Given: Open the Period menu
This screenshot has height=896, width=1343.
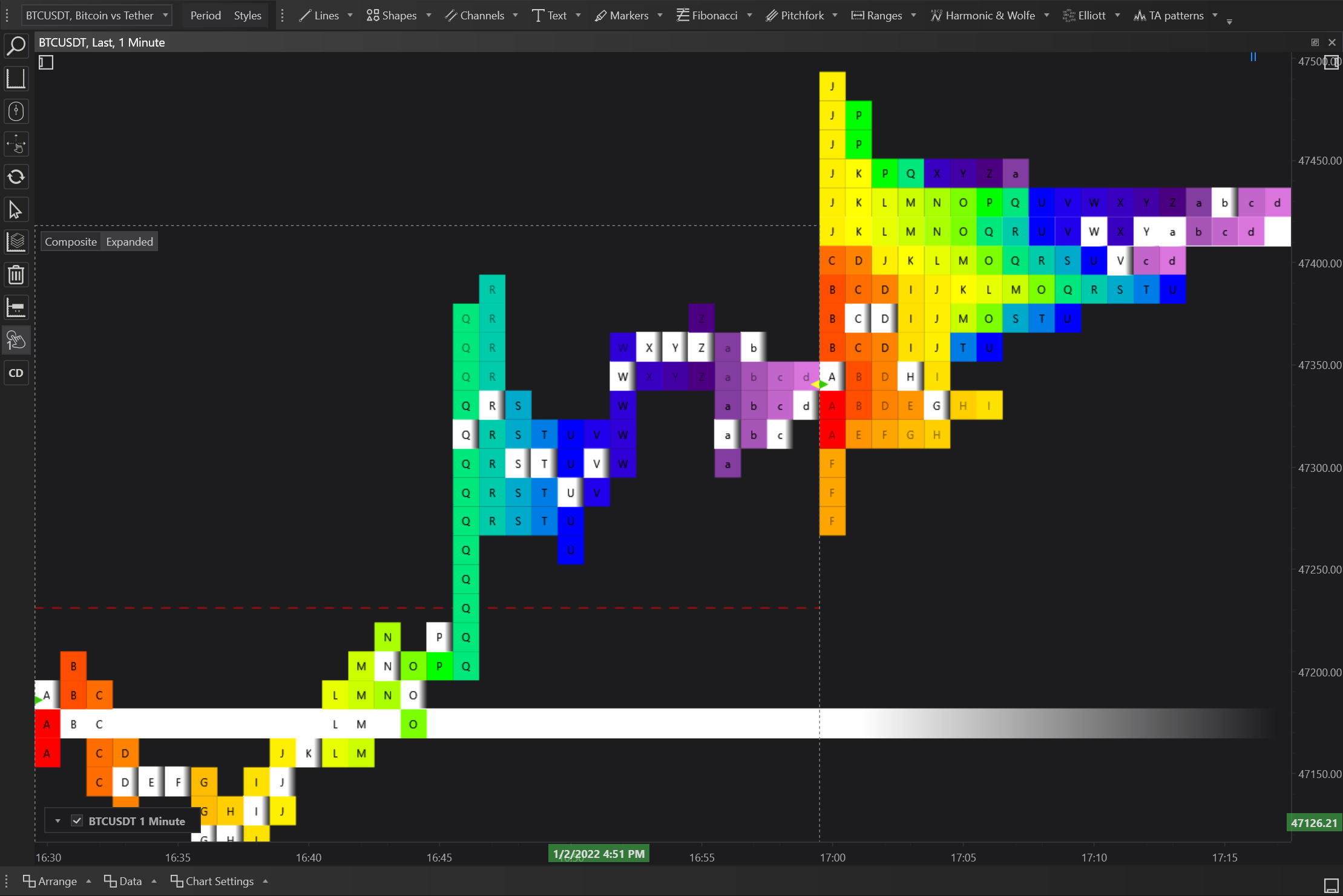Looking at the screenshot, I should (x=205, y=16).
